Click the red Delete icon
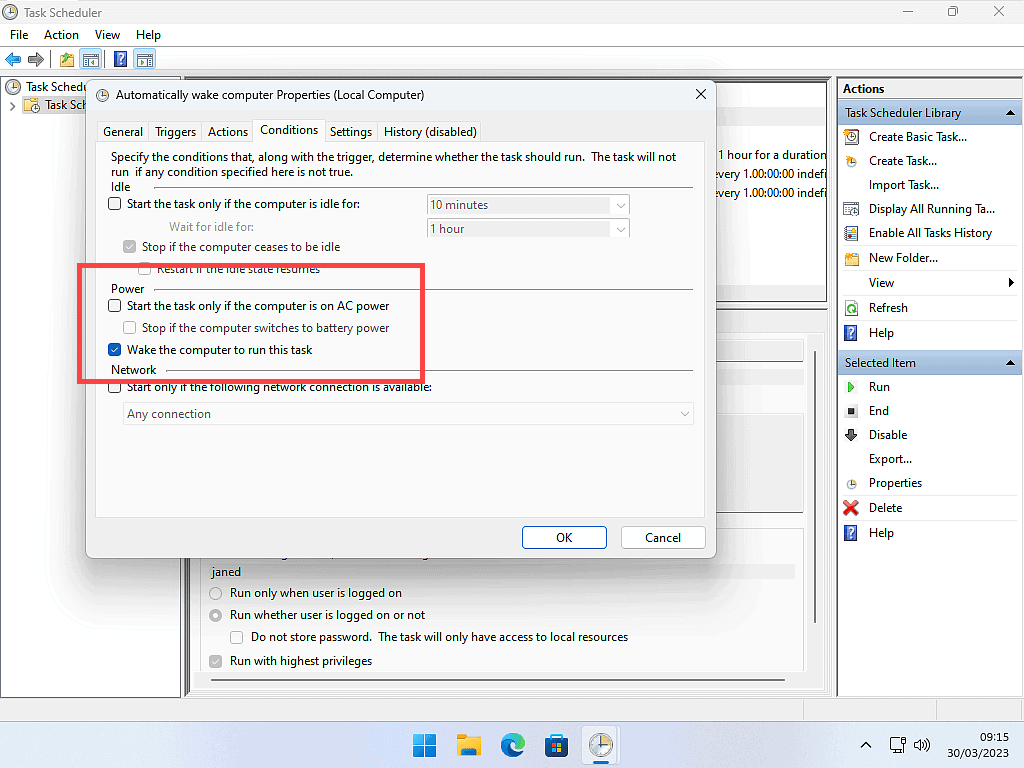The height and width of the screenshot is (768, 1024). (851, 508)
